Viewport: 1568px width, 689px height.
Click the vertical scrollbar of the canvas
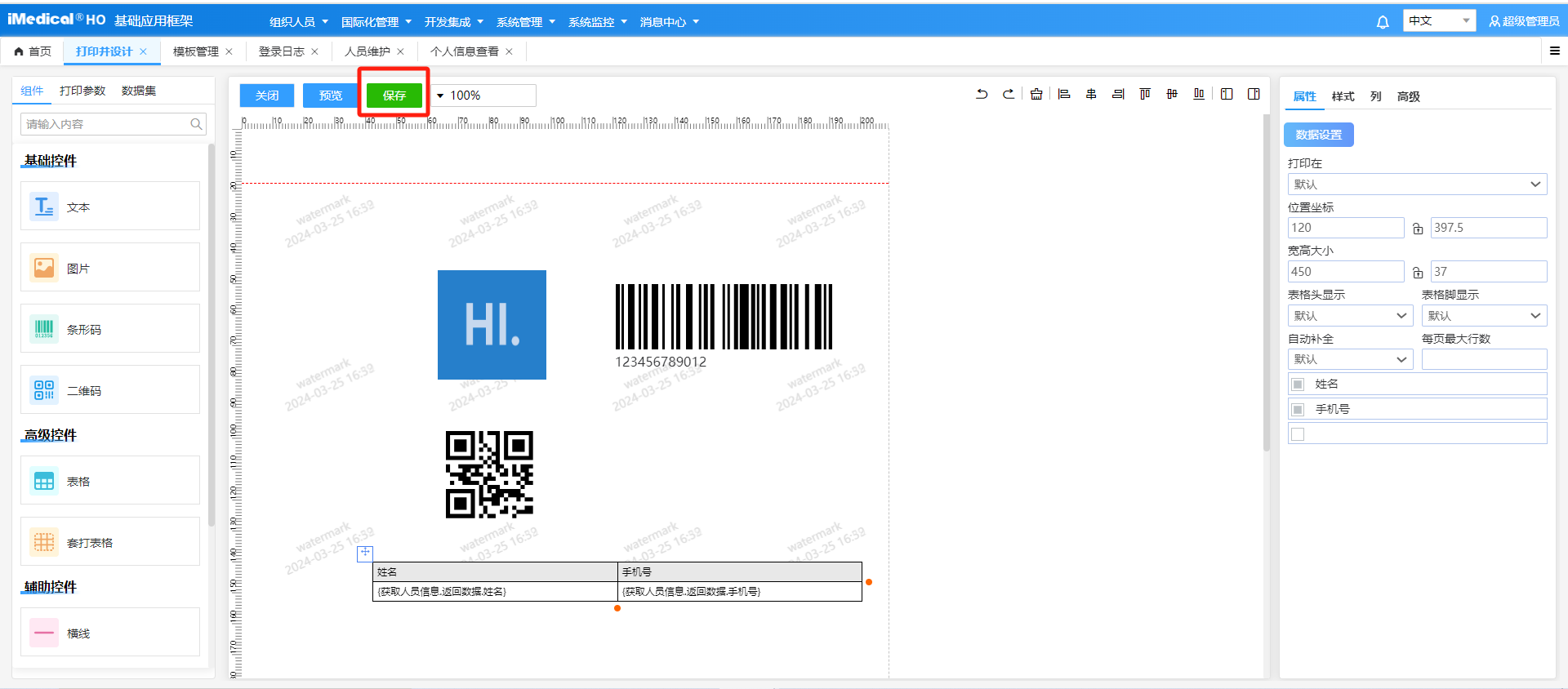(x=1266, y=286)
